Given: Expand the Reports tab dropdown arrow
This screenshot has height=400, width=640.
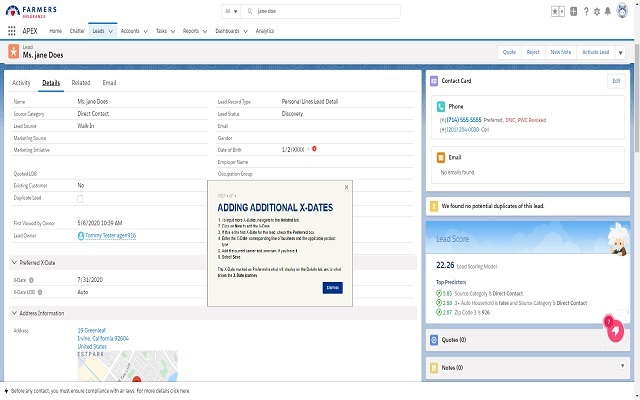Looking at the screenshot, I should click(x=205, y=31).
